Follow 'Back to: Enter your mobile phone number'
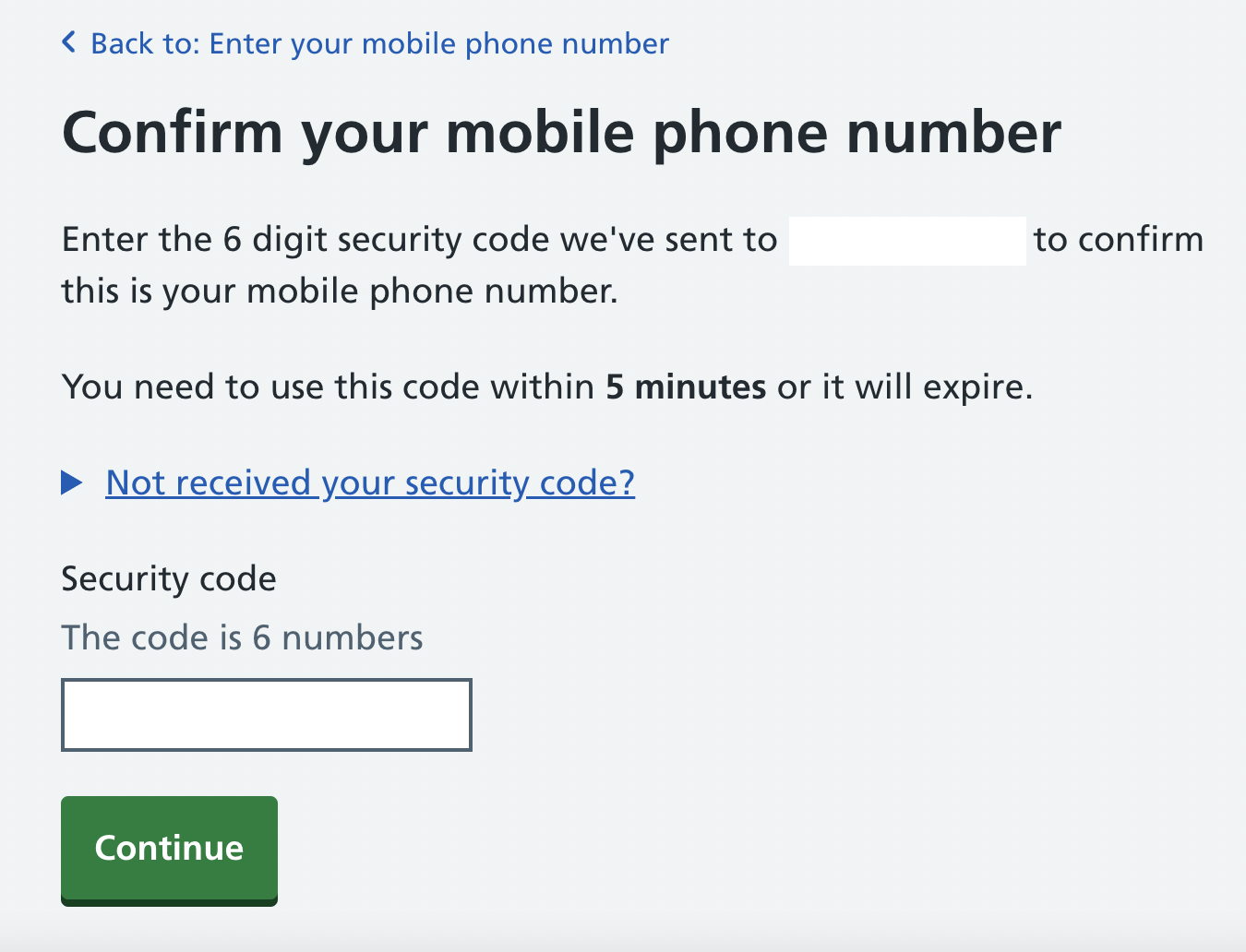 coord(378,42)
